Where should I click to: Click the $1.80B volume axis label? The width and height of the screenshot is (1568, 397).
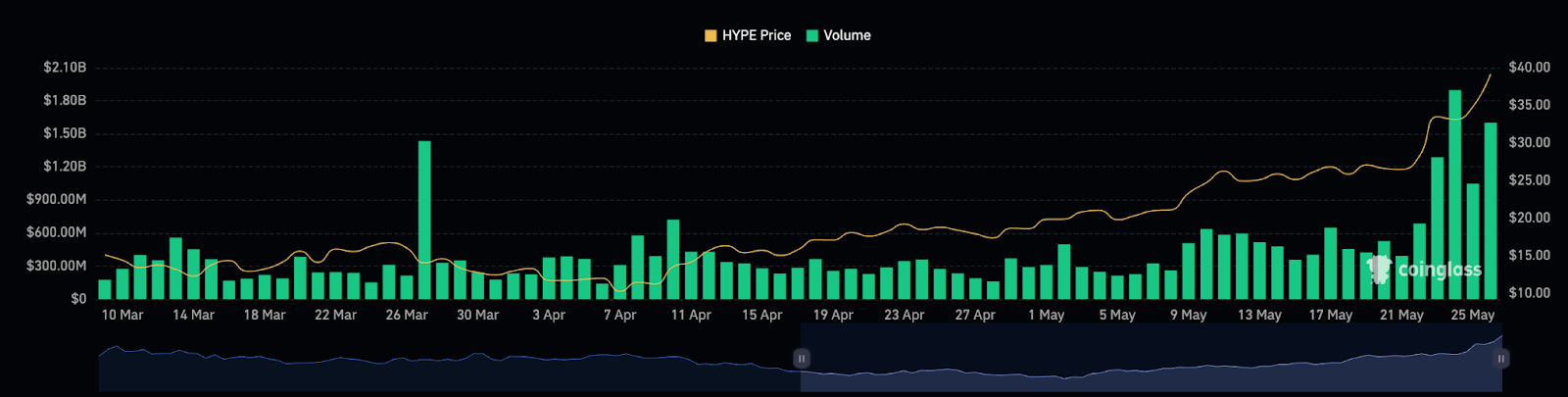(65, 100)
